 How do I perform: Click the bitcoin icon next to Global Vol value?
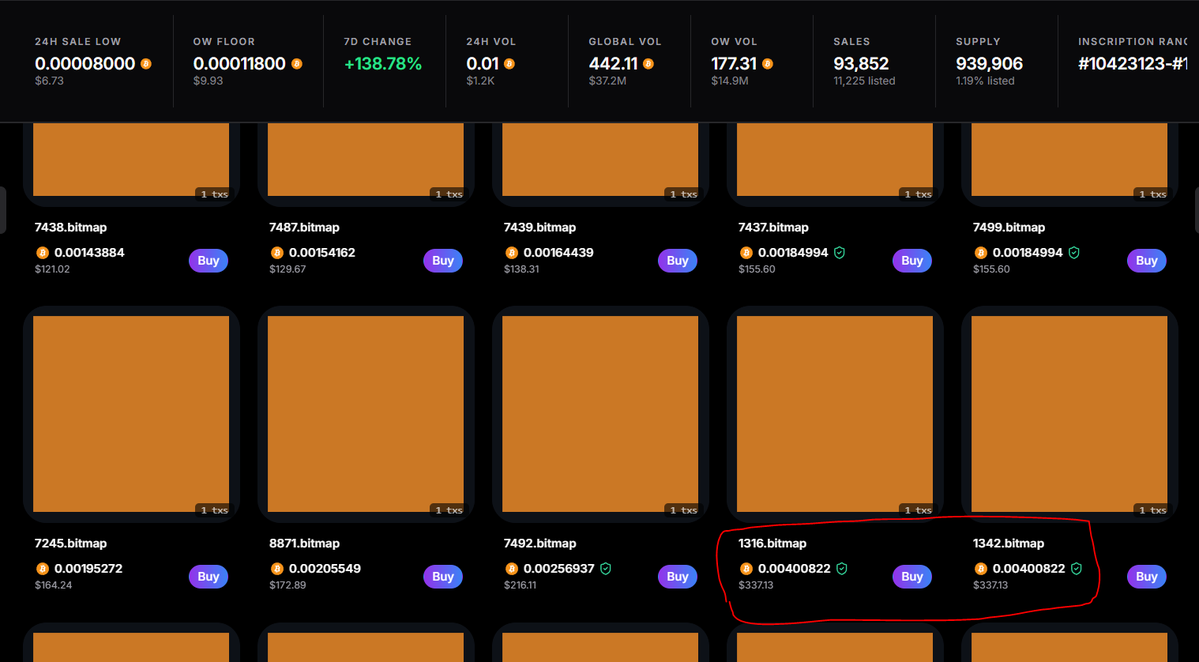[x=648, y=64]
